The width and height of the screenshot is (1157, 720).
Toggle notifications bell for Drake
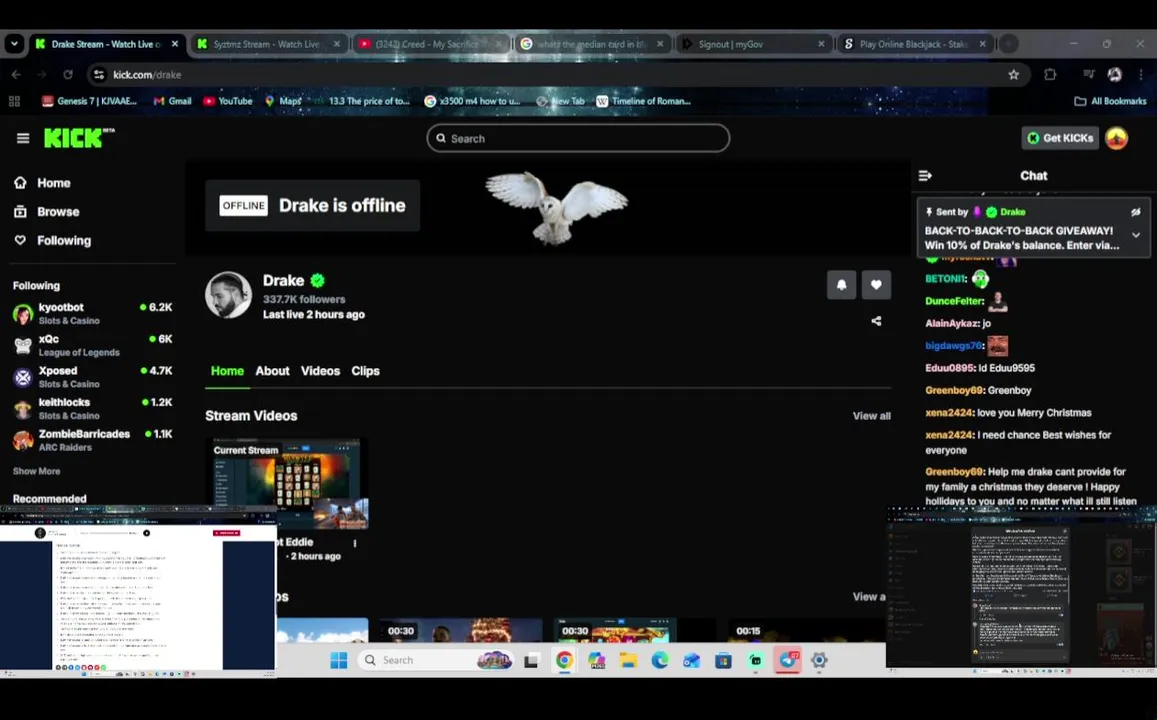pos(841,285)
